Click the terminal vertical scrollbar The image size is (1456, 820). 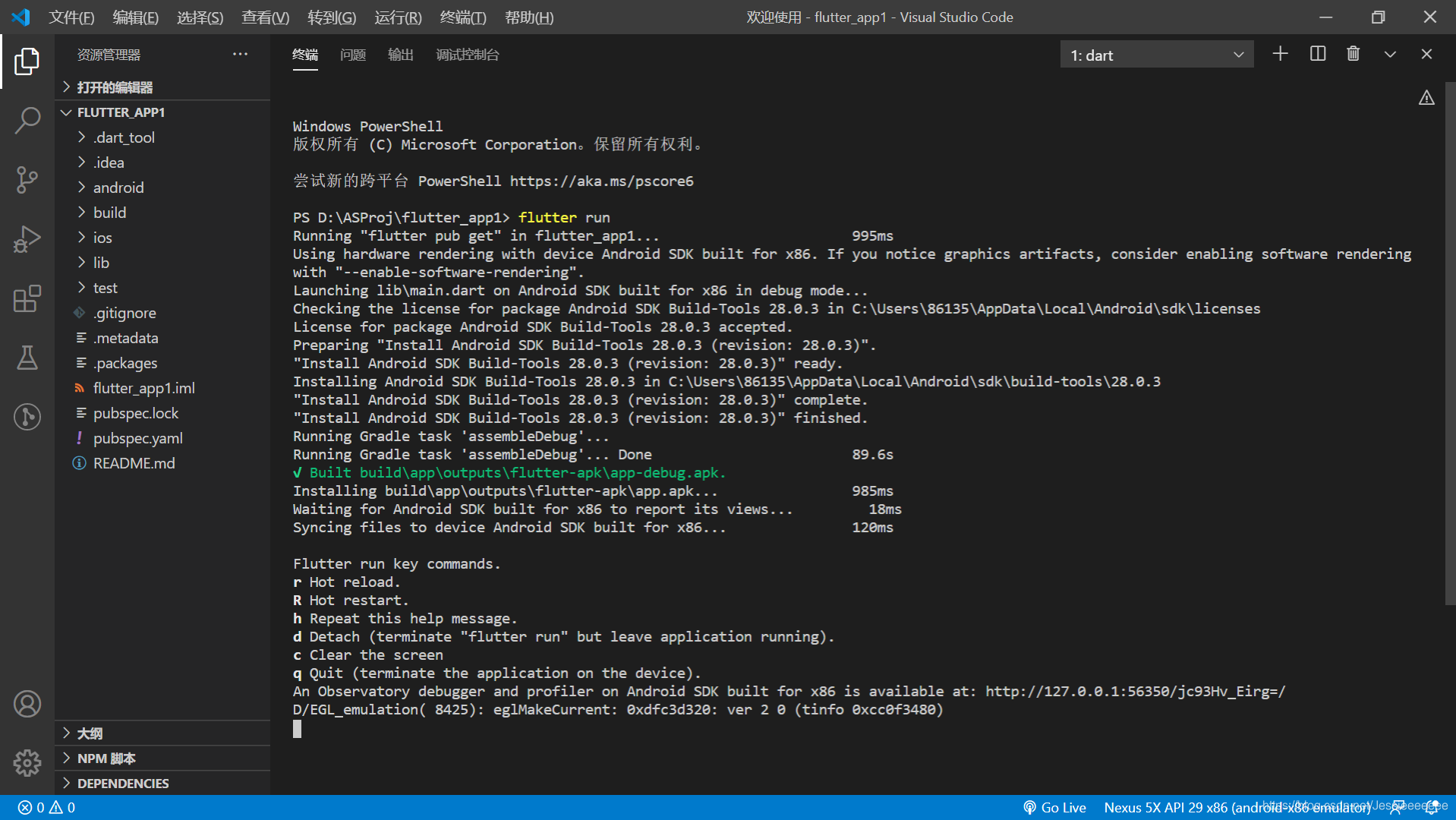click(x=1450, y=344)
